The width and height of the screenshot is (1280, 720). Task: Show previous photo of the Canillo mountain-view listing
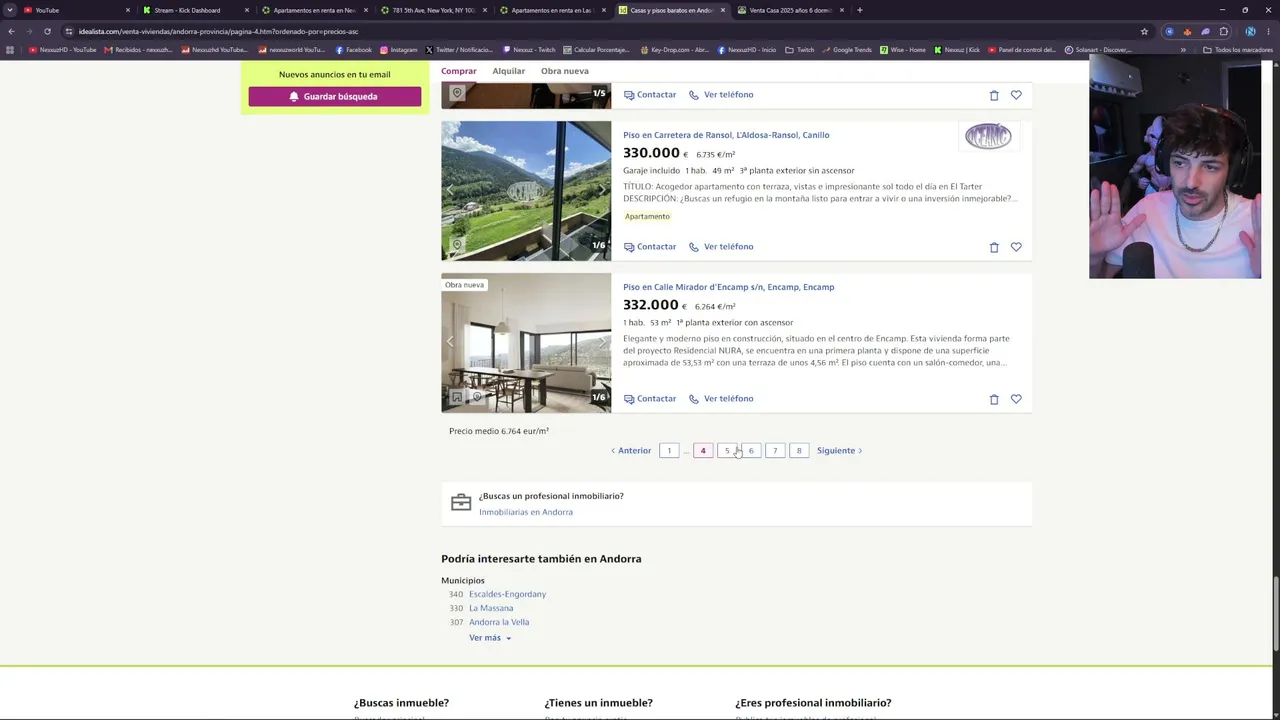click(450, 190)
